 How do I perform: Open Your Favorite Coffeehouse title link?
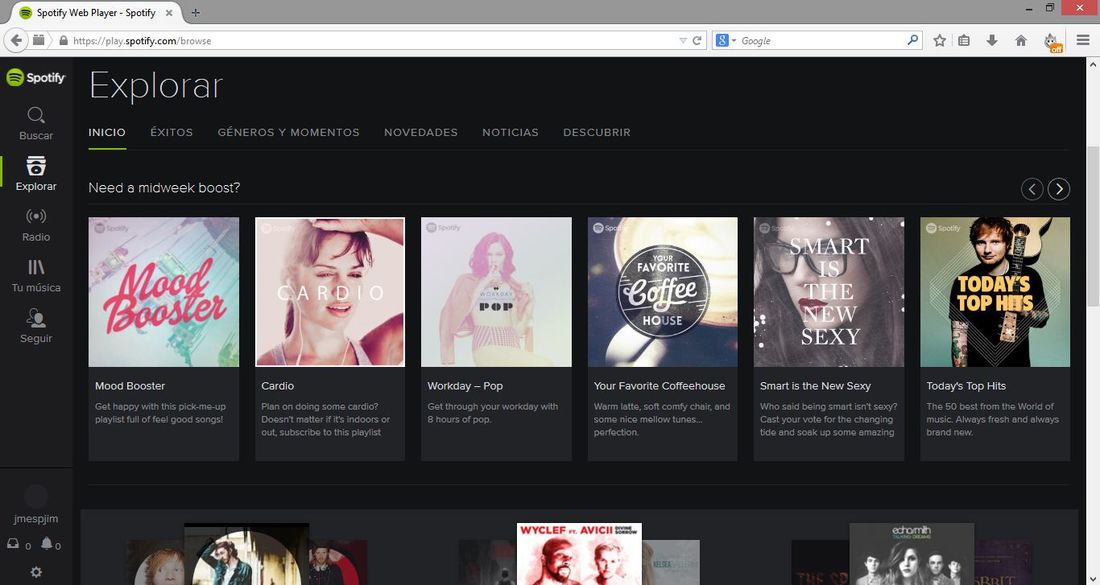[x=659, y=386]
